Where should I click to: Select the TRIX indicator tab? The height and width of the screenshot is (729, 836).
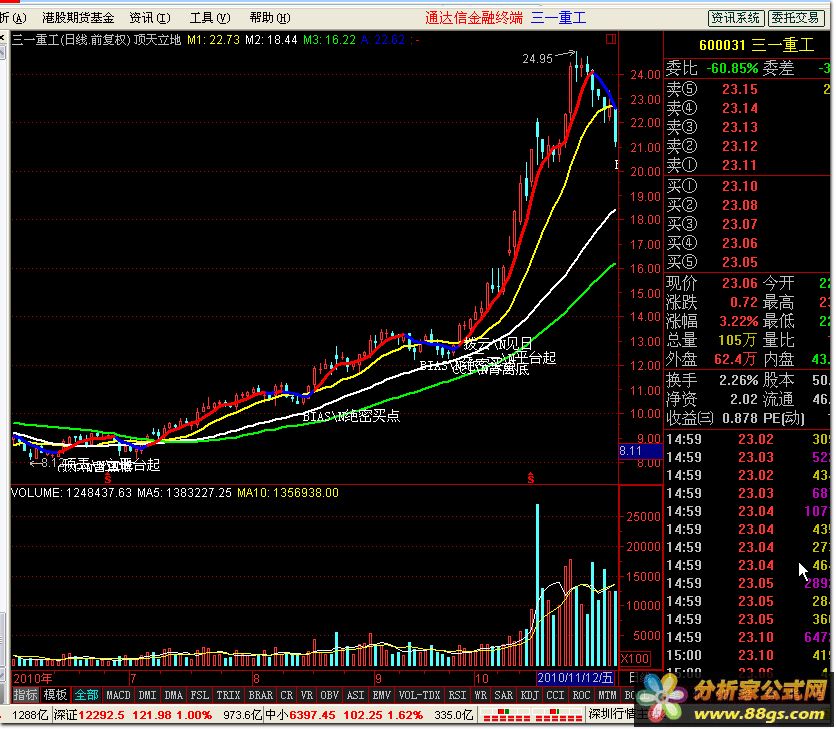[228, 695]
